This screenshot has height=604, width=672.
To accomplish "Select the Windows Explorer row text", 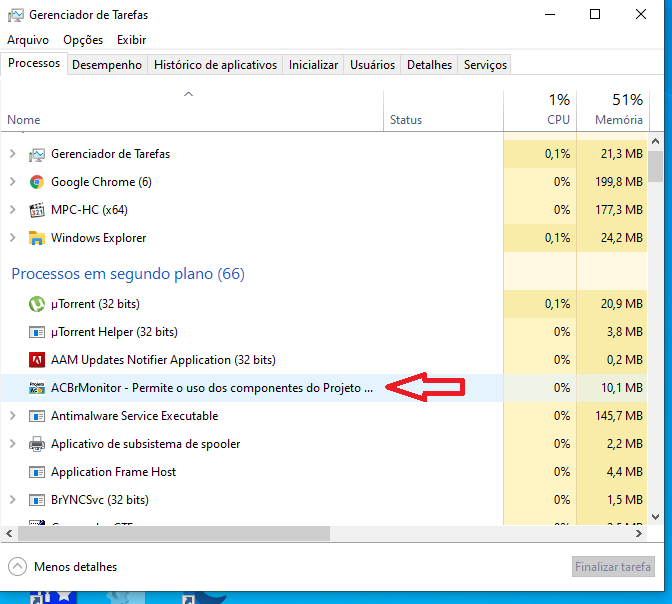I will [99, 238].
